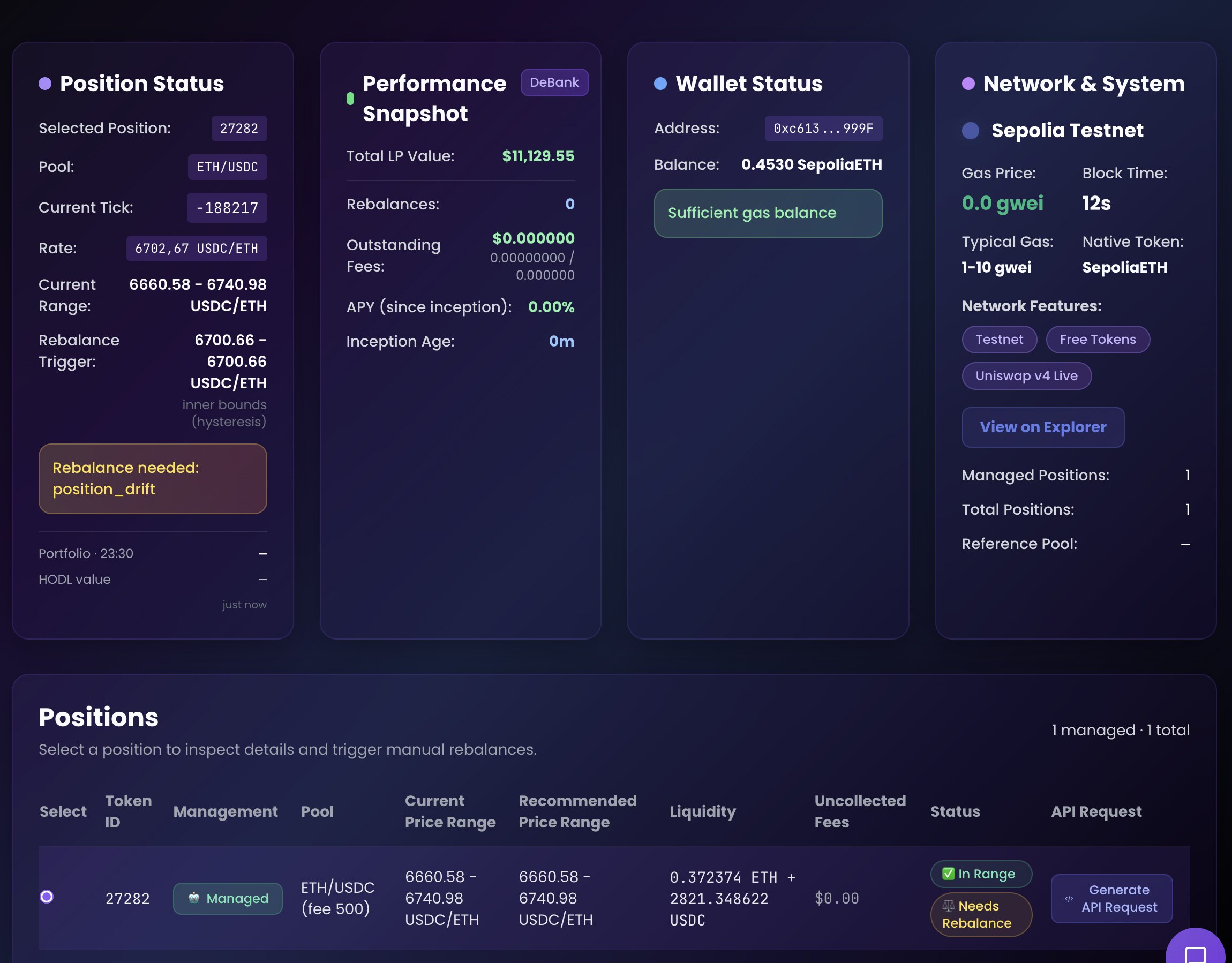The height and width of the screenshot is (963, 1232).
Task: Click the just now timestamp
Action: pos(244,605)
